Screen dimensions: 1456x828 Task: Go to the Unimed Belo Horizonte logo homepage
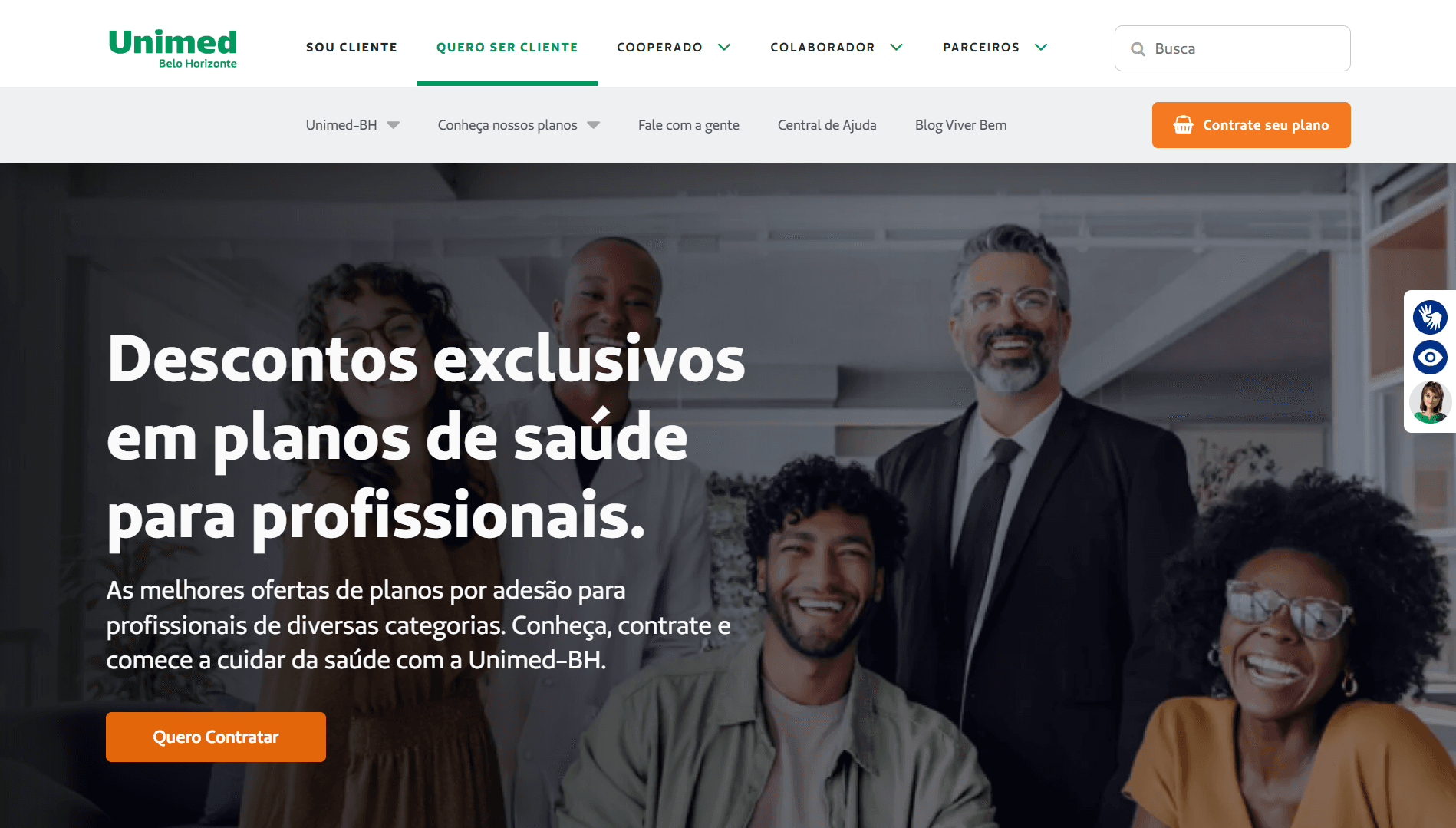(173, 48)
